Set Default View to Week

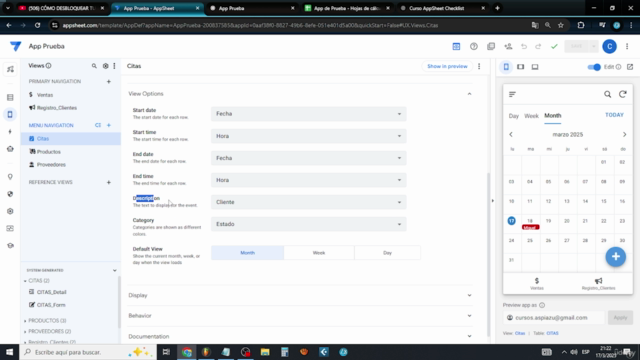[x=319, y=253]
